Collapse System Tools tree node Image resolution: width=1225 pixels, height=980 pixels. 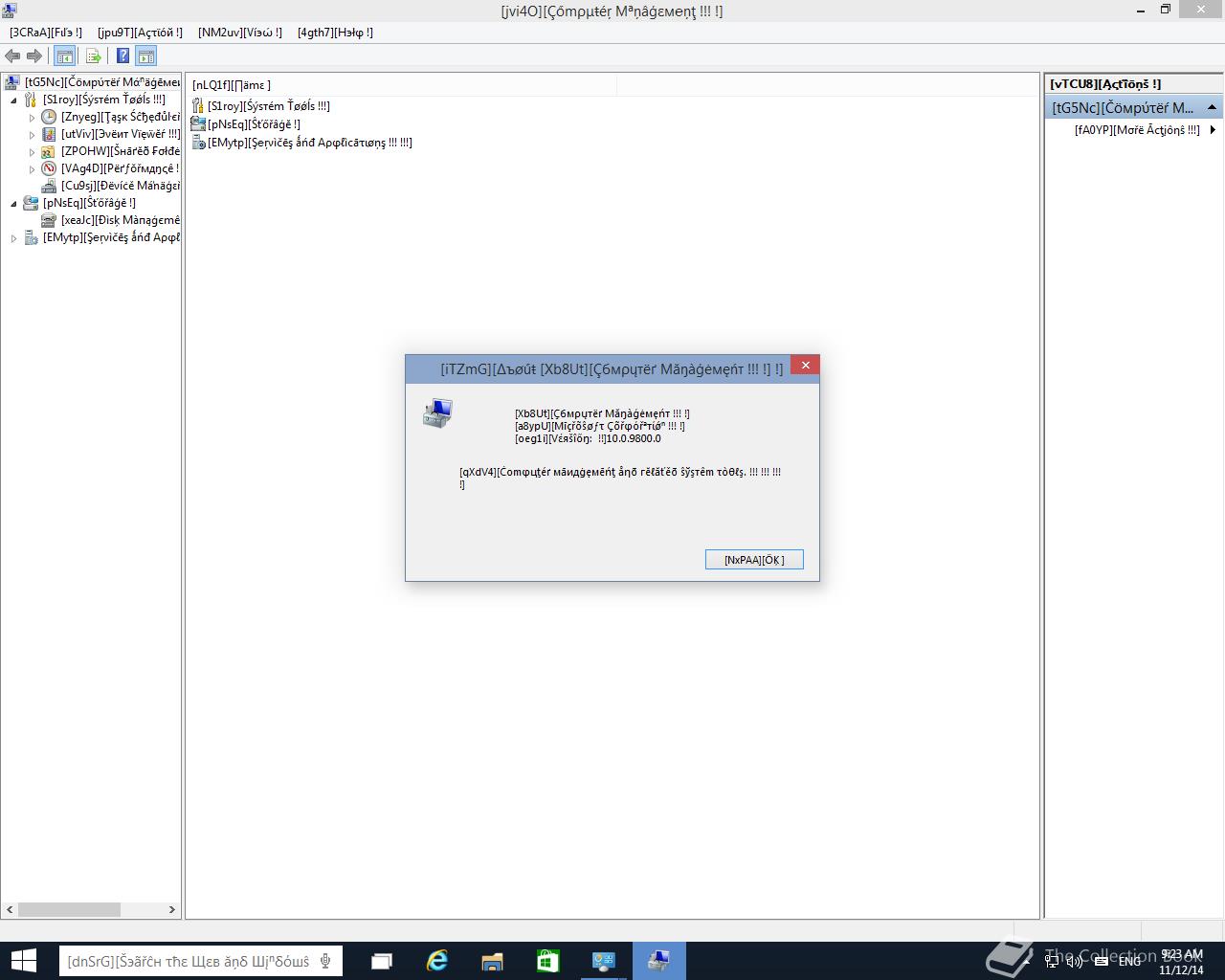(13, 100)
